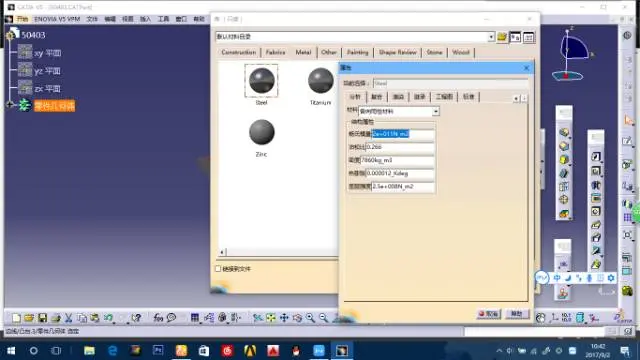Click the Zoom In magnifier icon
This screenshot has height=360, width=640.
click(x=310, y=318)
